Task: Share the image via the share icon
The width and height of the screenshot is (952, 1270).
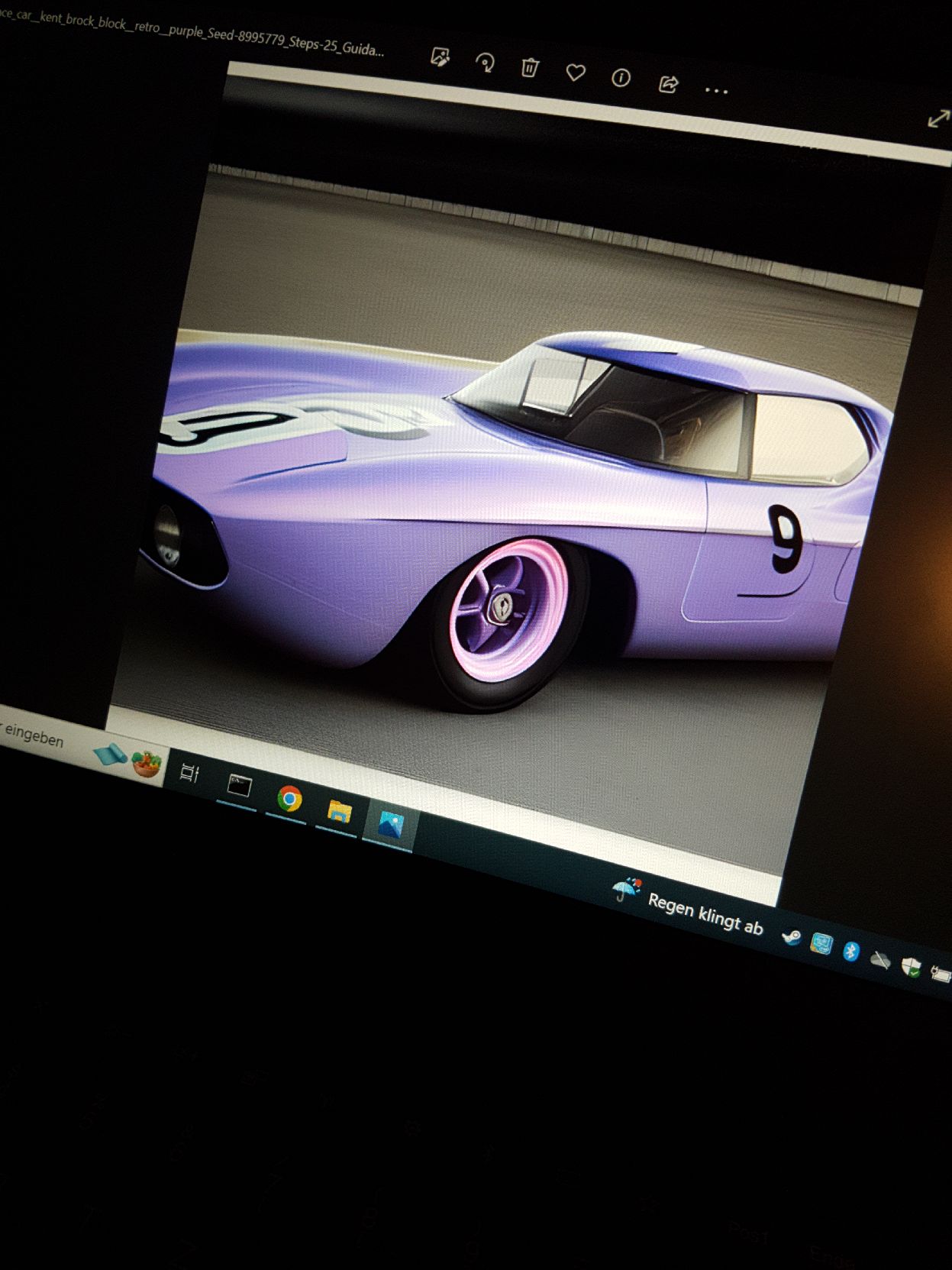Action: (x=668, y=83)
